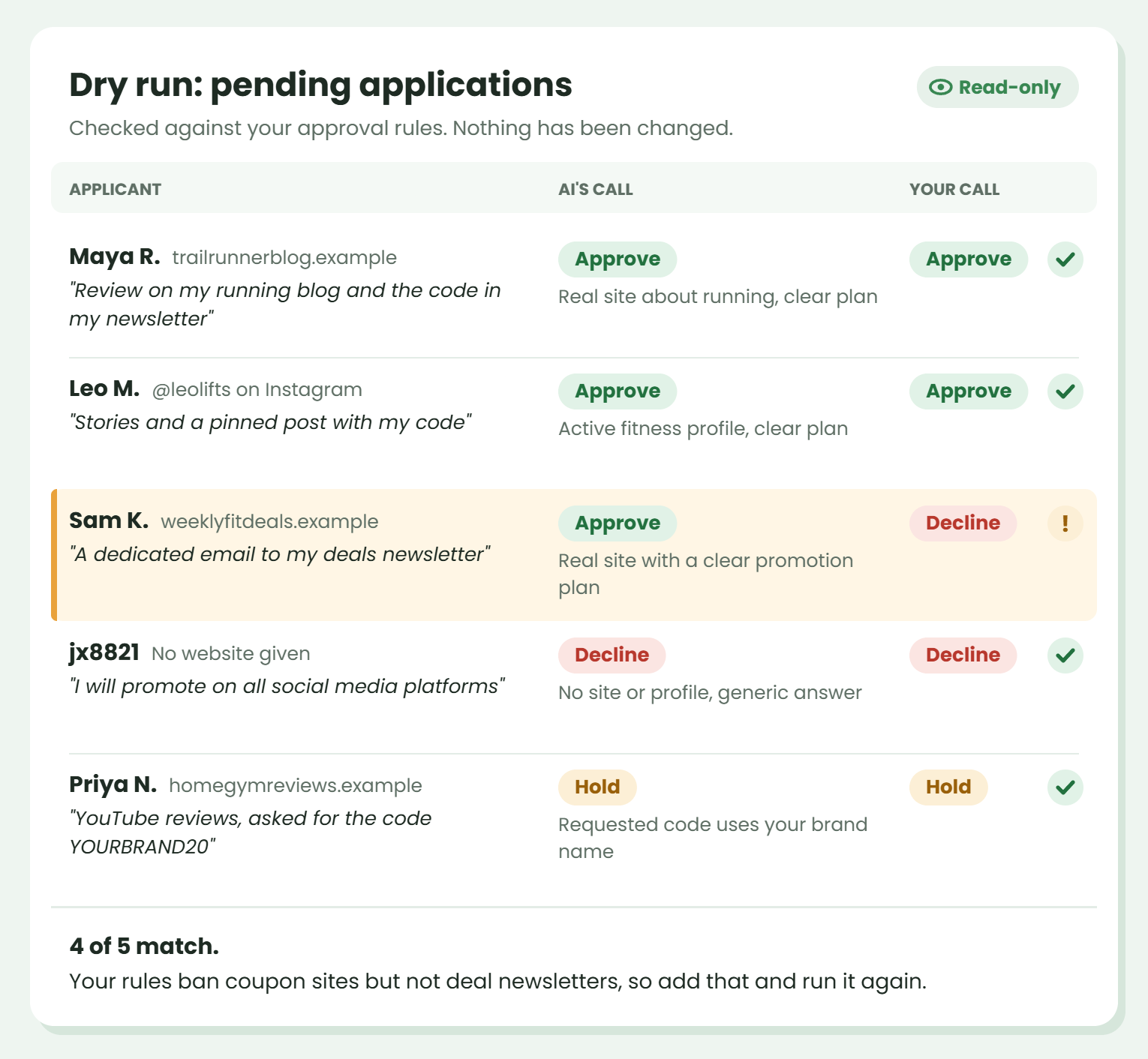
Task: Click the AI'S CALL column header
Action: click(x=596, y=189)
